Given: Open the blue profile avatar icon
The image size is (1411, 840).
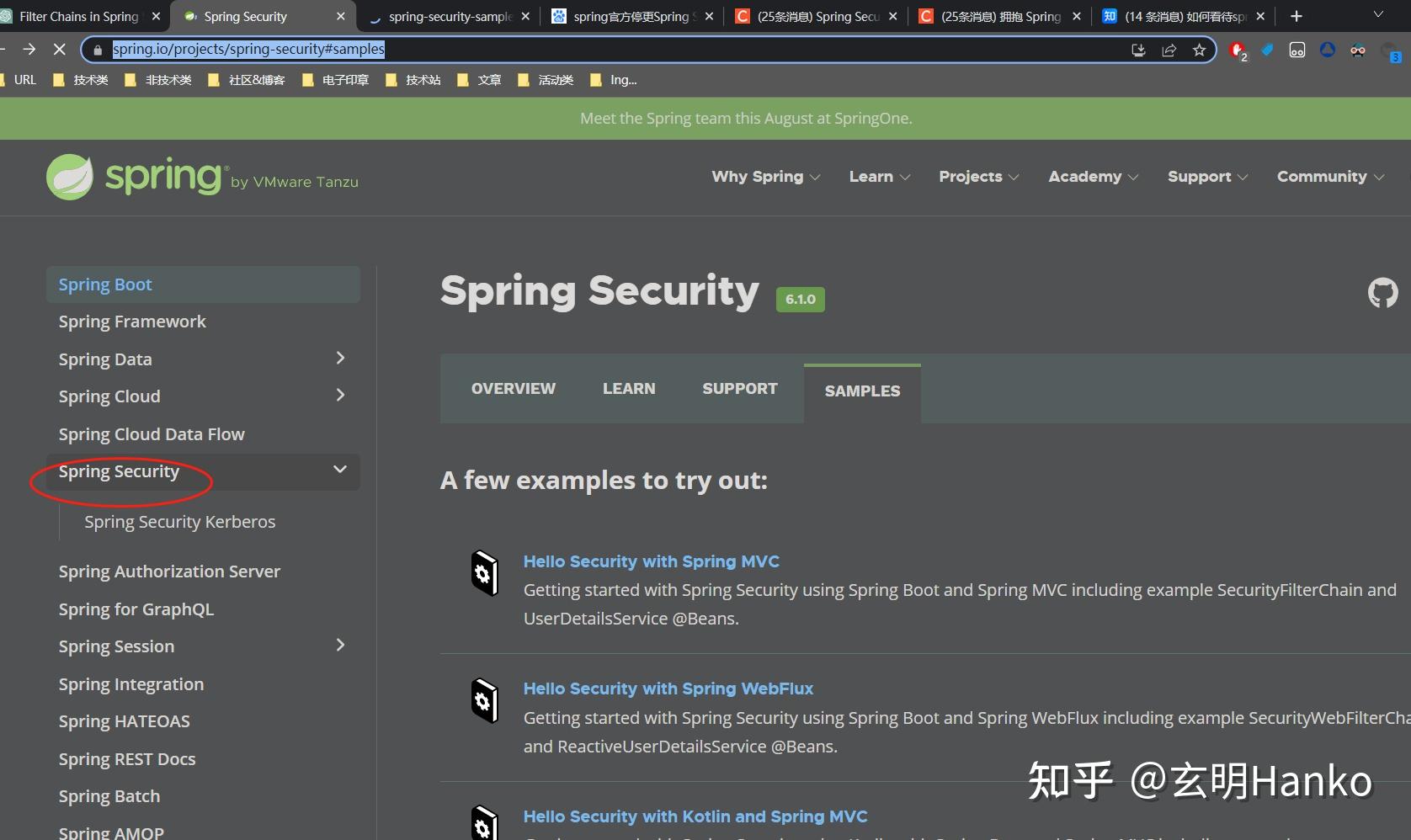Looking at the screenshot, I should [1328, 50].
